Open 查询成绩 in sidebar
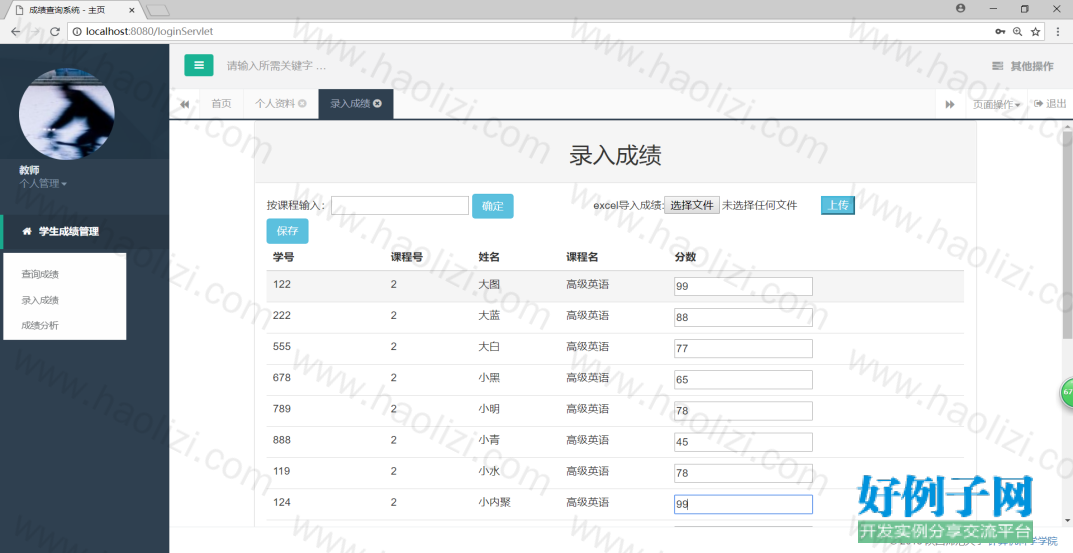The width and height of the screenshot is (1073, 553). pos(40,274)
